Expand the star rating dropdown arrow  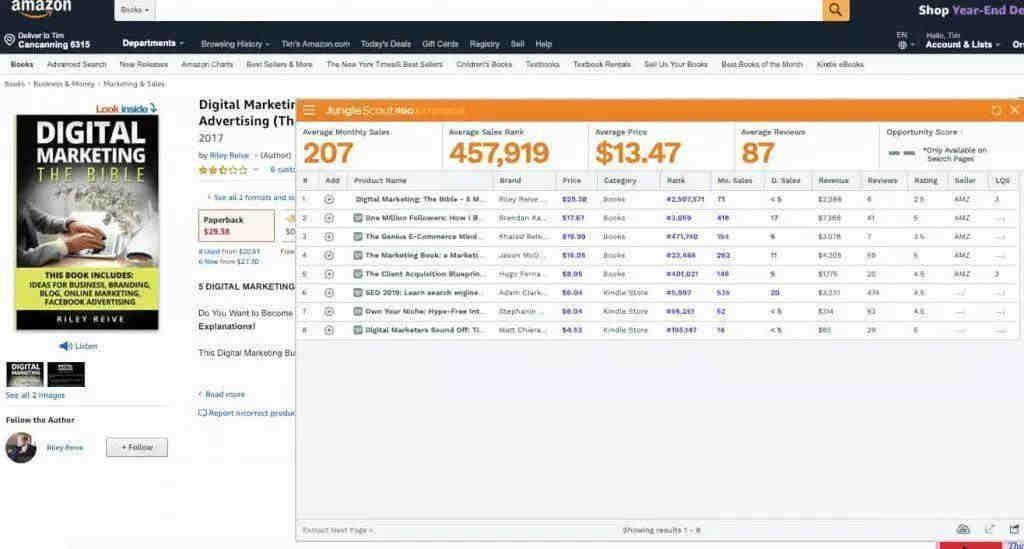click(x=256, y=170)
